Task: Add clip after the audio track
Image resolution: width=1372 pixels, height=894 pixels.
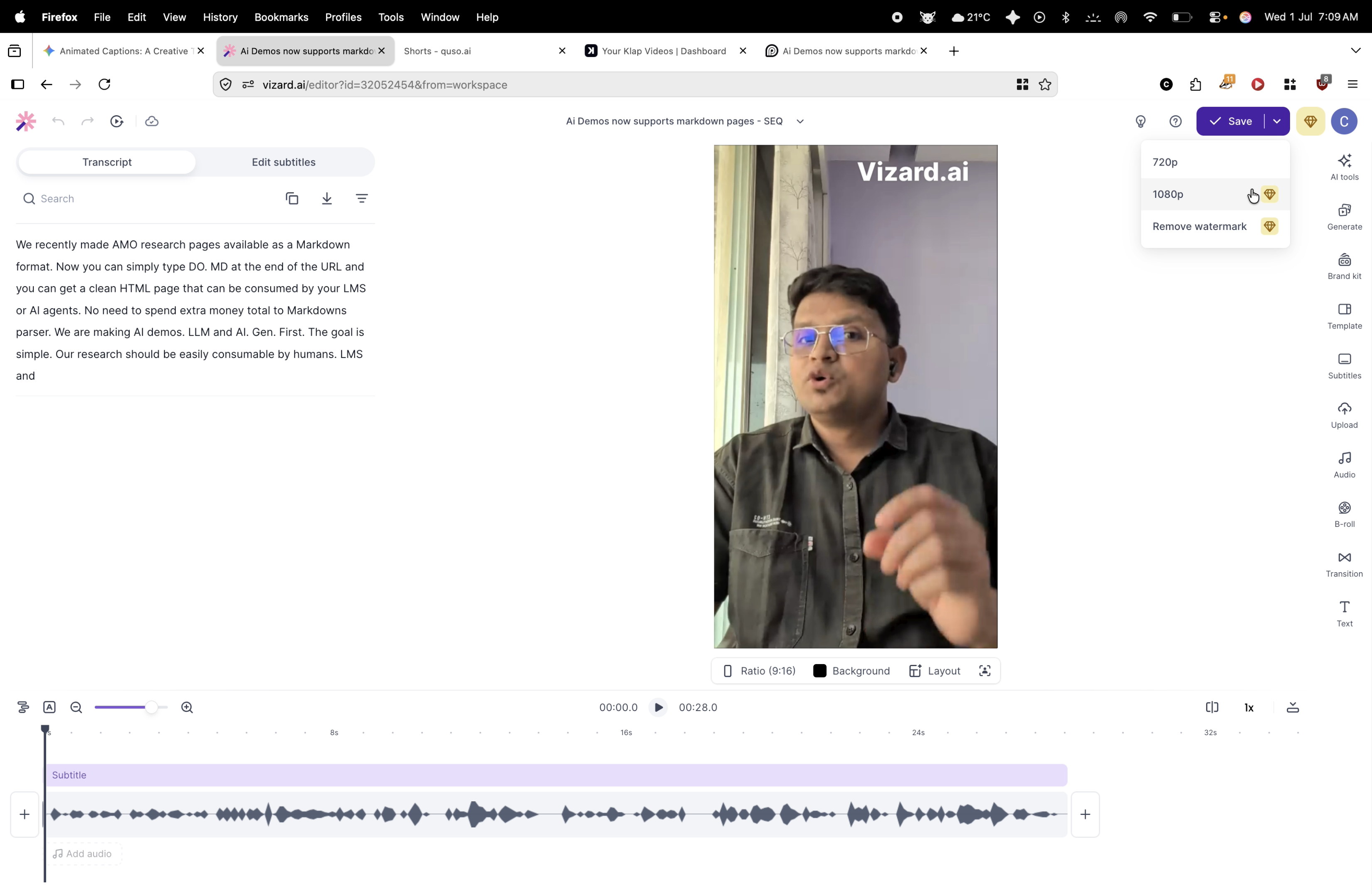Action: (1085, 814)
